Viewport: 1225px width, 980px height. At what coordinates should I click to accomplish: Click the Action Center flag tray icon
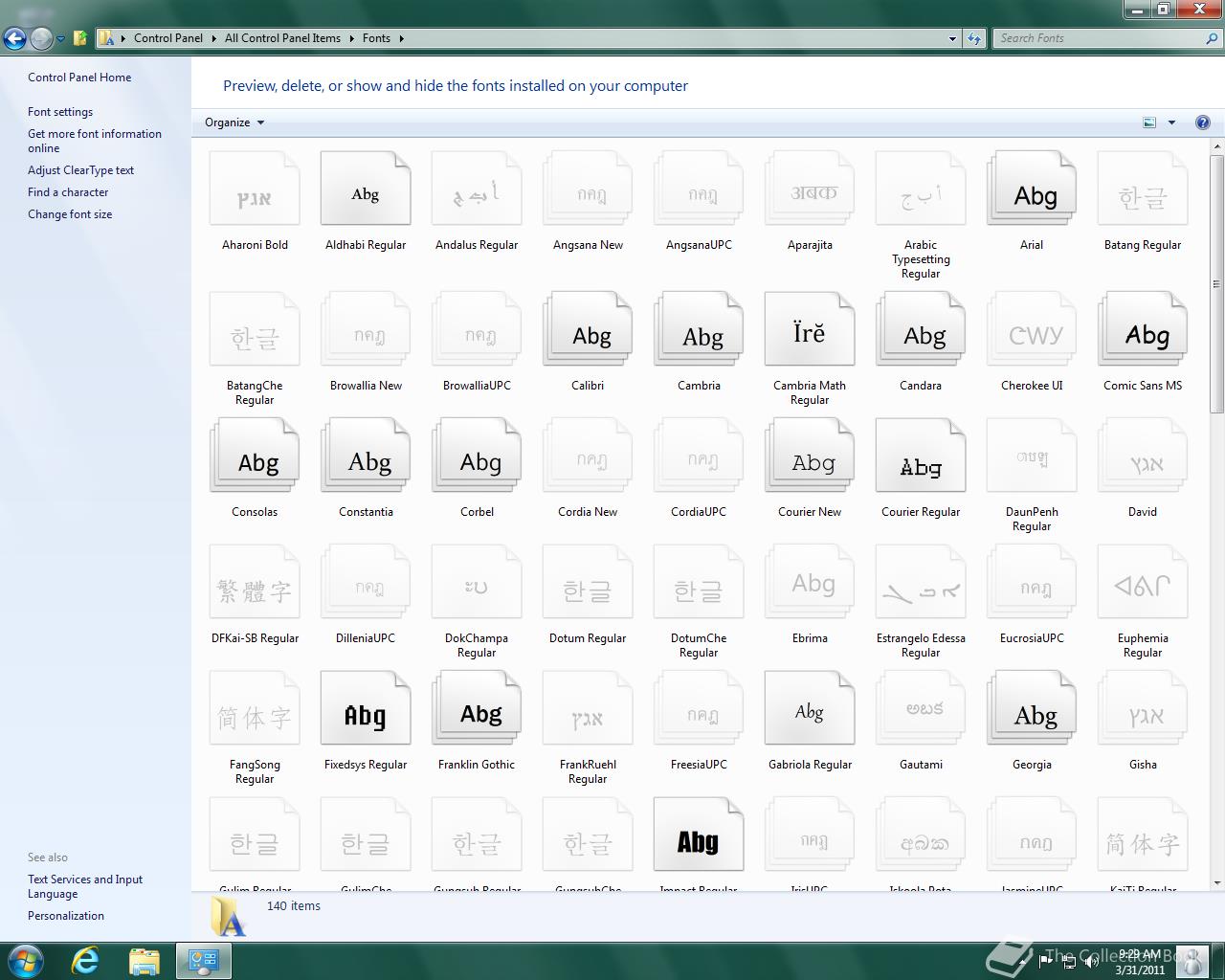(1046, 962)
